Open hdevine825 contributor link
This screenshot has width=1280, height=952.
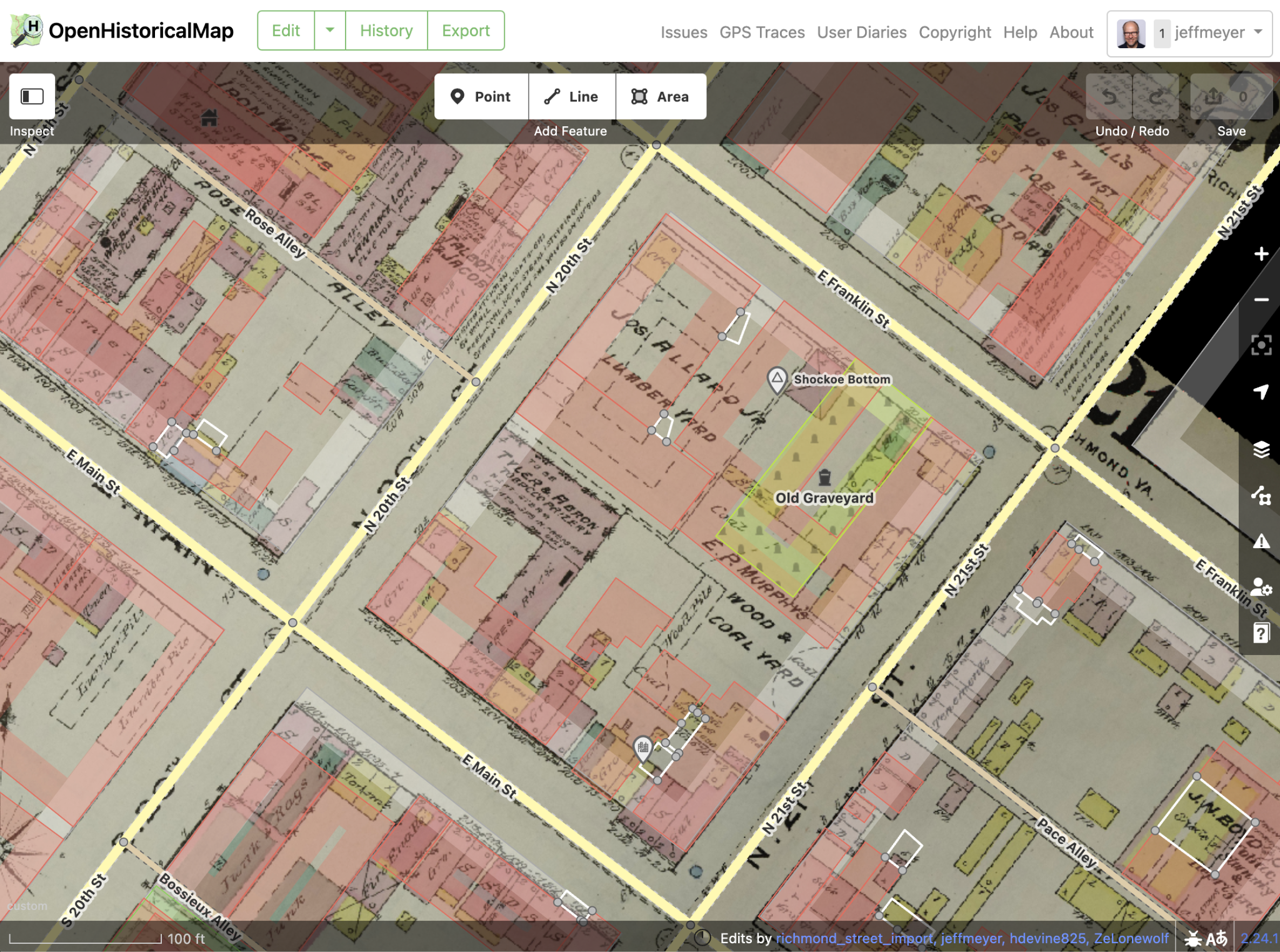point(1048,938)
